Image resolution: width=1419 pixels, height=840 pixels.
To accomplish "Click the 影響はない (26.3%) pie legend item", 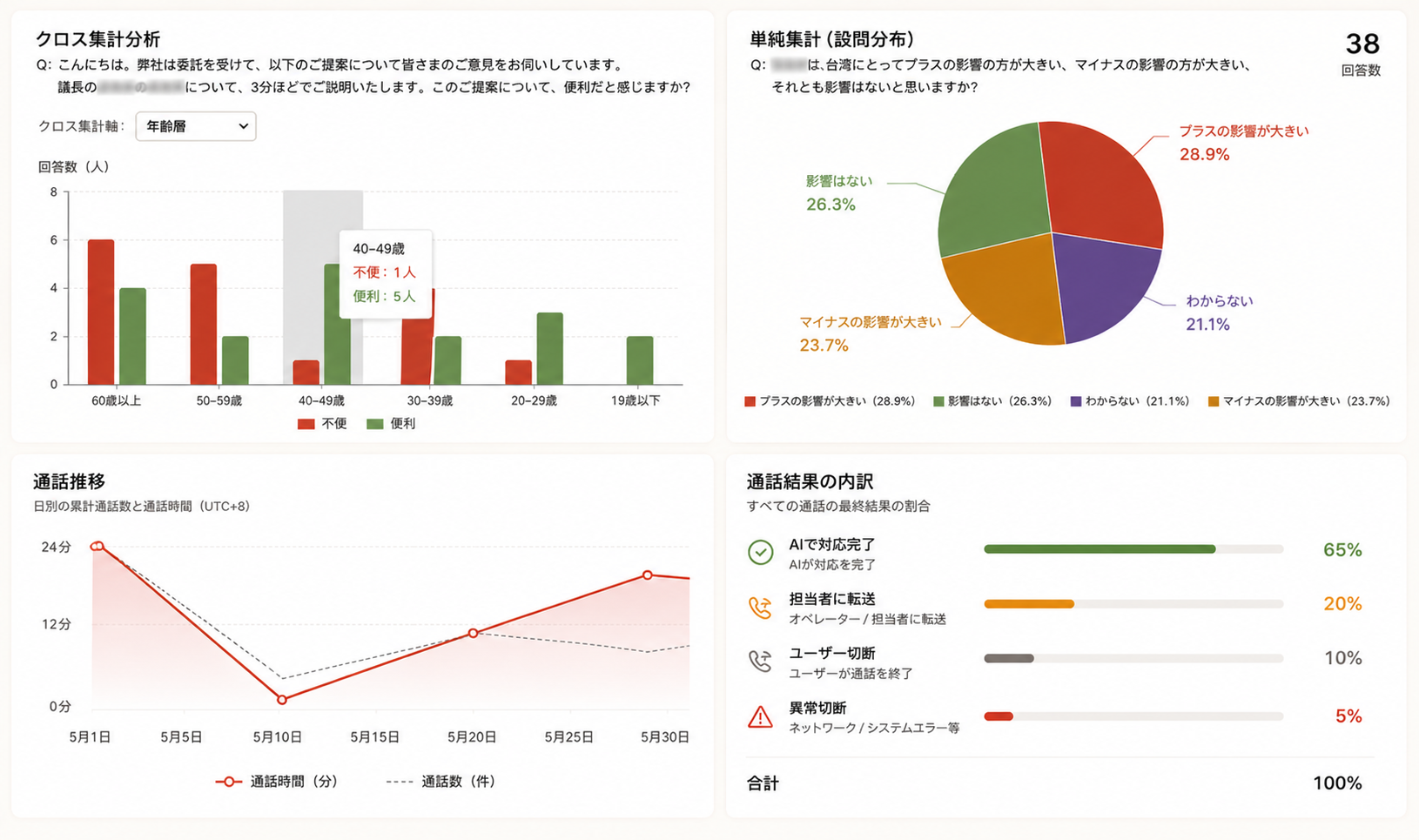I will point(992,401).
